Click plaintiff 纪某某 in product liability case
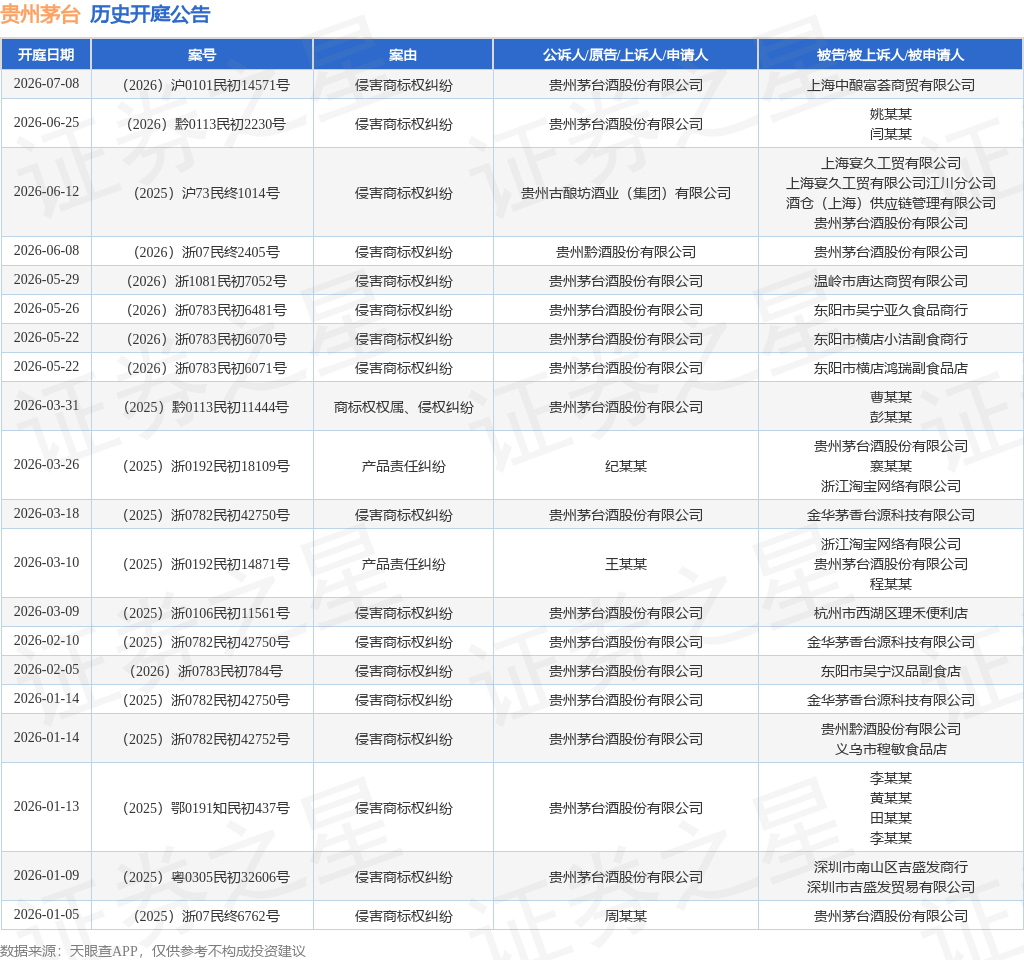1024x960 pixels. (626, 466)
